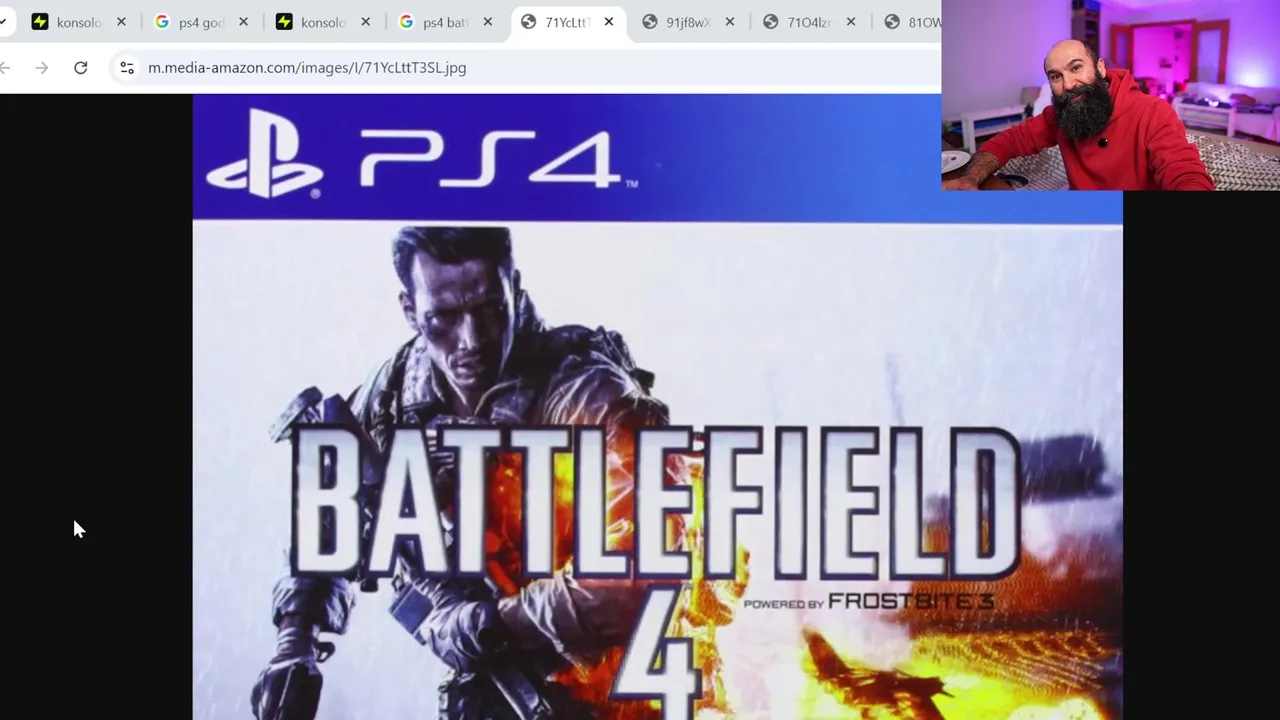Click the globe favicon on 81OW tab

[892, 22]
